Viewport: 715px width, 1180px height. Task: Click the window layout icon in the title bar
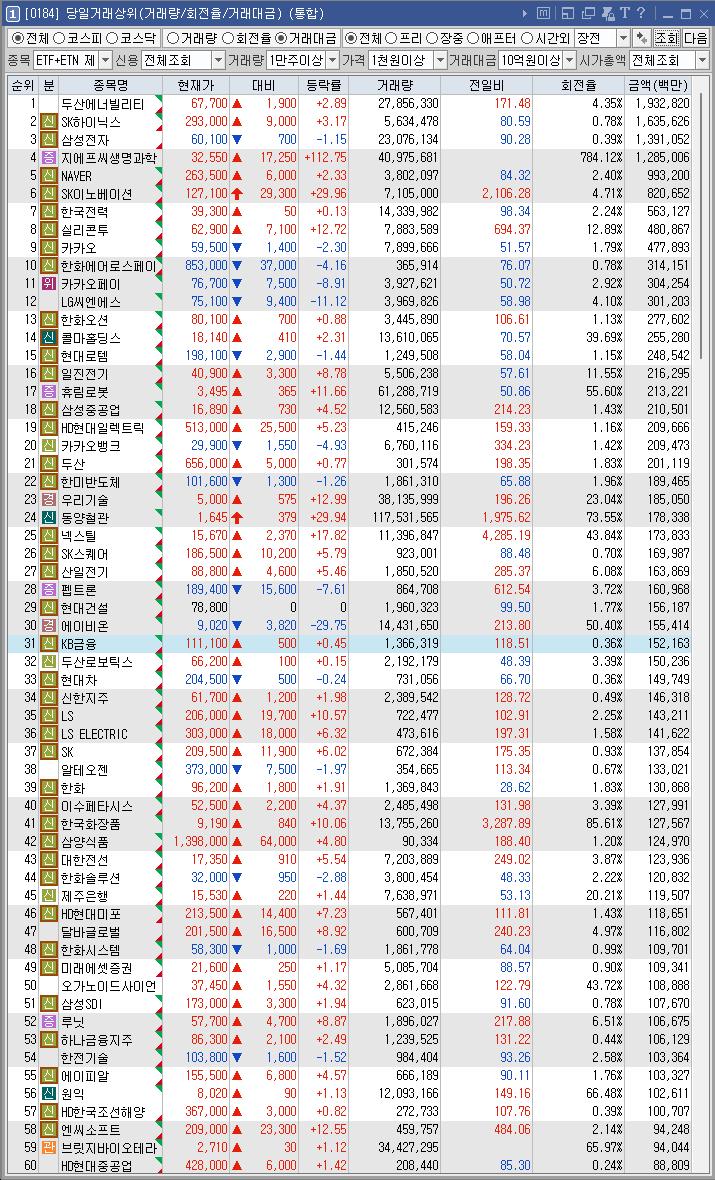(567, 13)
